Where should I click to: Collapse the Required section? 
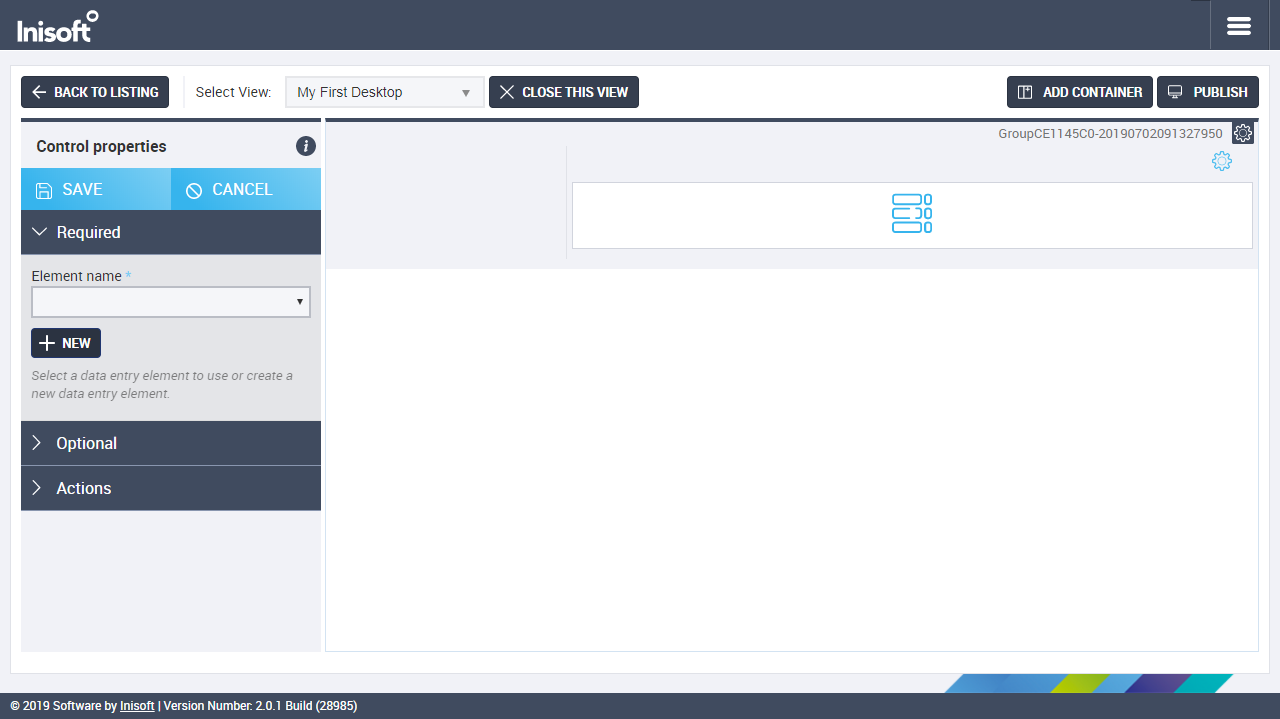(171, 232)
